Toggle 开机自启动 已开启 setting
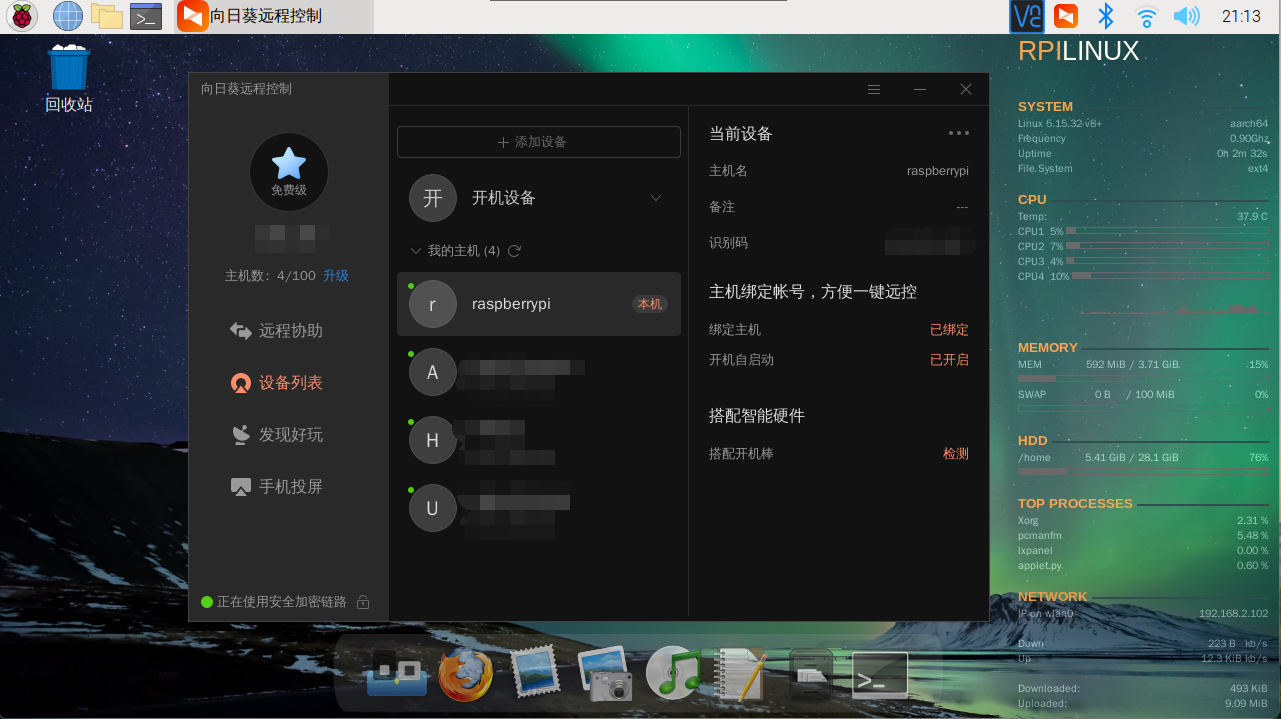1281x719 pixels. pyautogui.click(x=948, y=360)
